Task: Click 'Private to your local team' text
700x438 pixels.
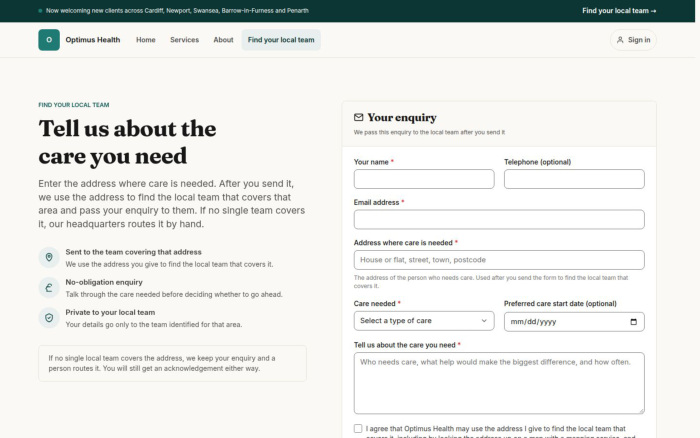Action: pos(110,313)
